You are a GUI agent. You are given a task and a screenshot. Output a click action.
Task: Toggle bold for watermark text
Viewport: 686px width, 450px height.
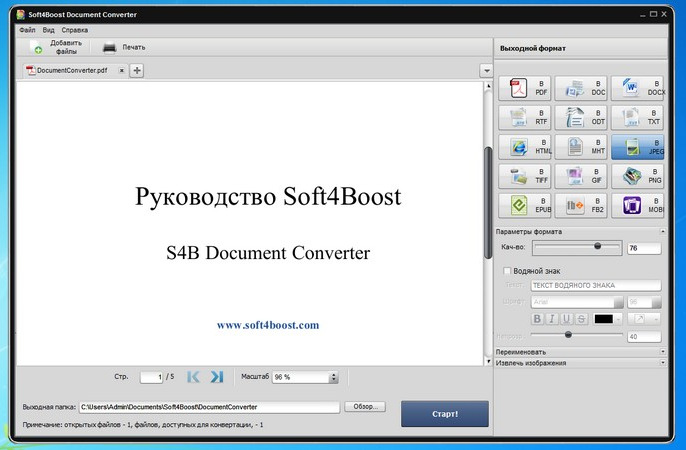point(537,319)
